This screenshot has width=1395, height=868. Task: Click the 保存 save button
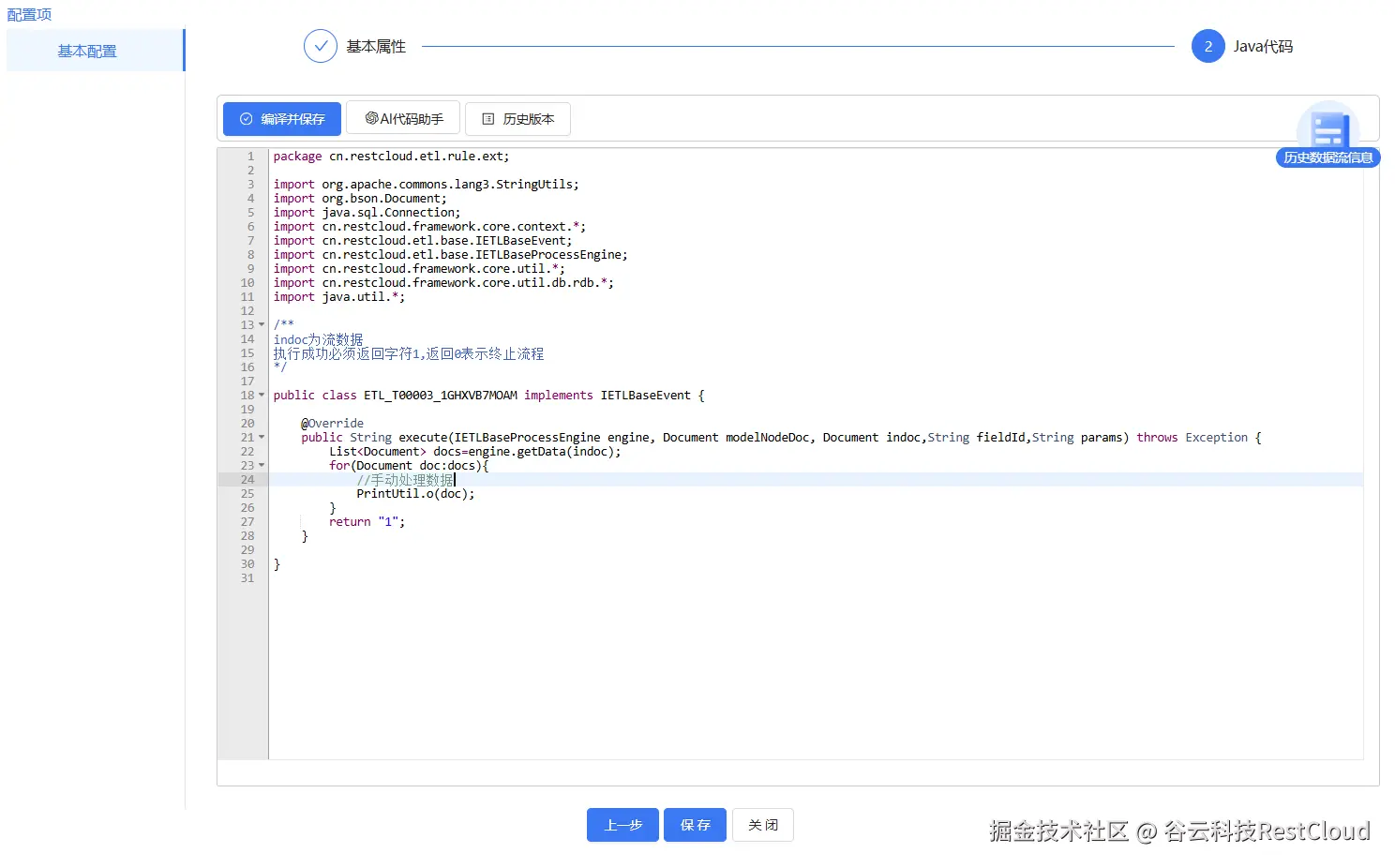point(695,825)
